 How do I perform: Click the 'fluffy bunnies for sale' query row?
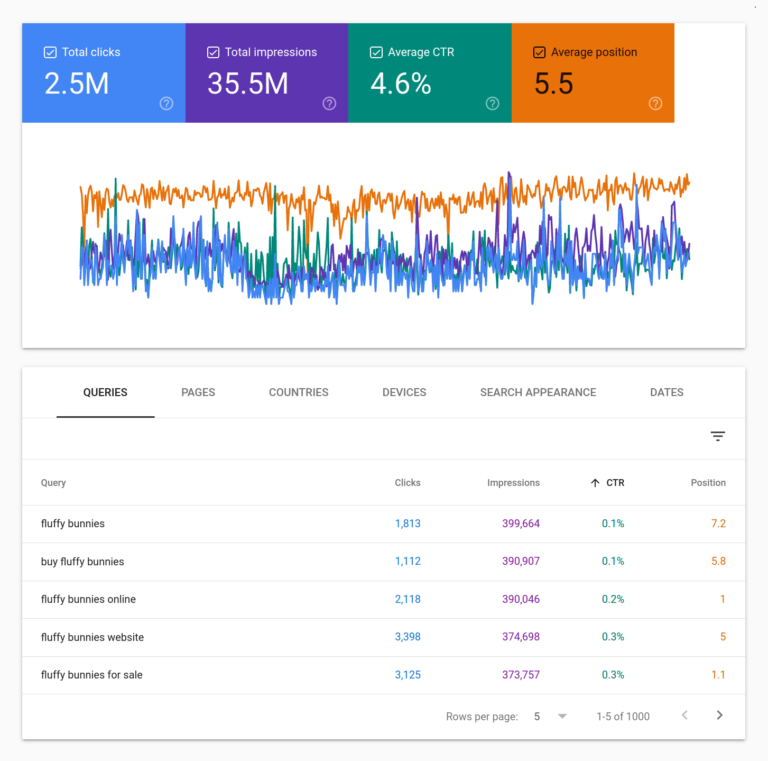coord(92,675)
